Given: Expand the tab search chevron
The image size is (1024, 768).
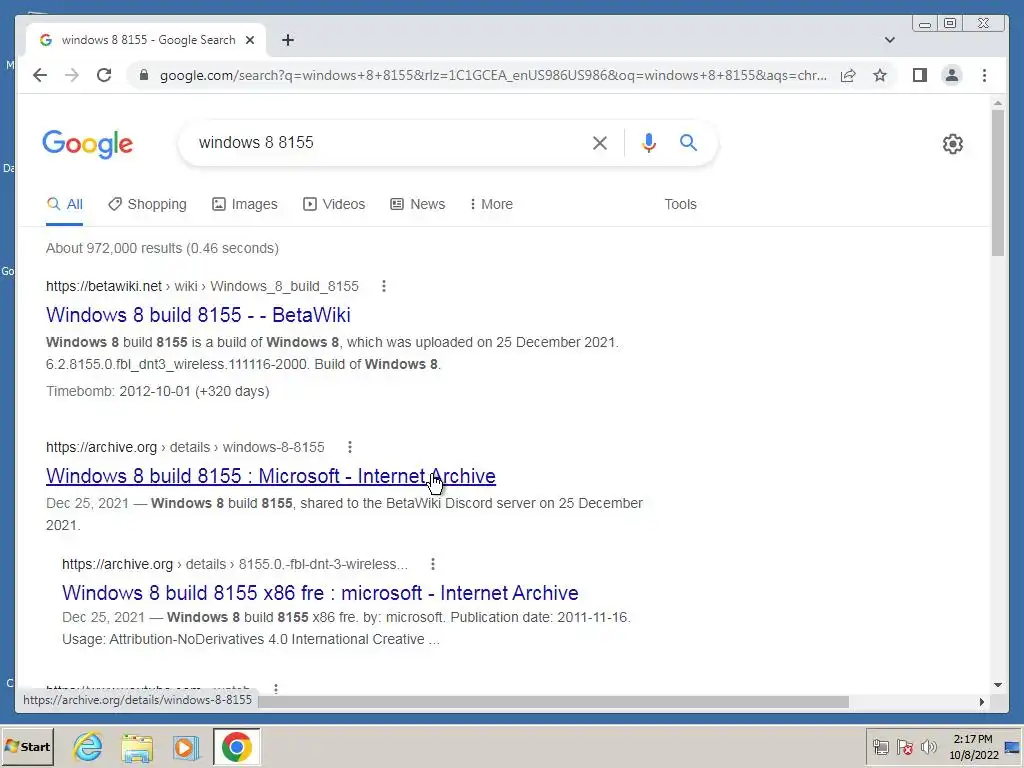Looking at the screenshot, I should click(889, 40).
